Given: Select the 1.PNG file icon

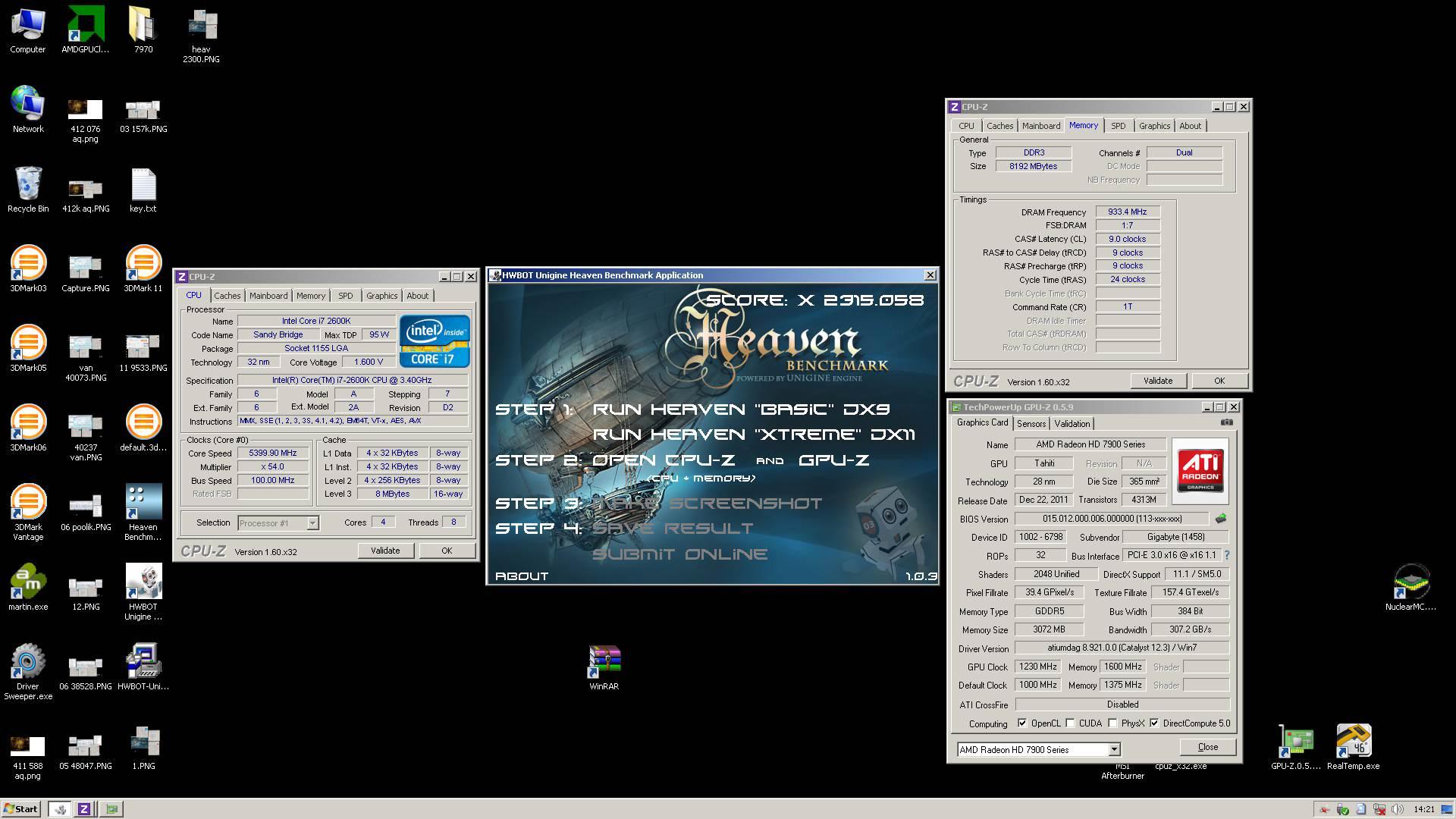Looking at the screenshot, I should [x=143, y=747].
